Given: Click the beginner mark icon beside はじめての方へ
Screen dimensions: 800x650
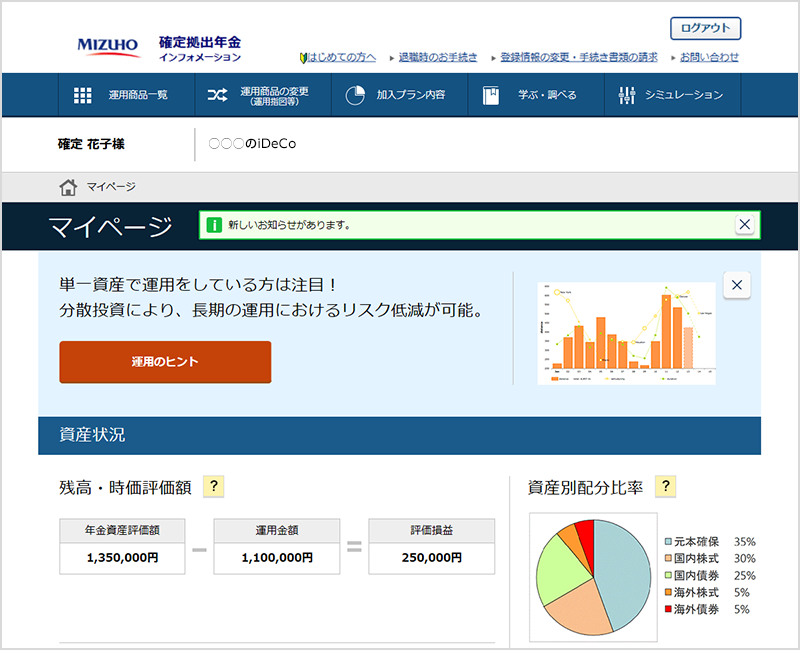Looking at the screenshot, I should 303,58.
